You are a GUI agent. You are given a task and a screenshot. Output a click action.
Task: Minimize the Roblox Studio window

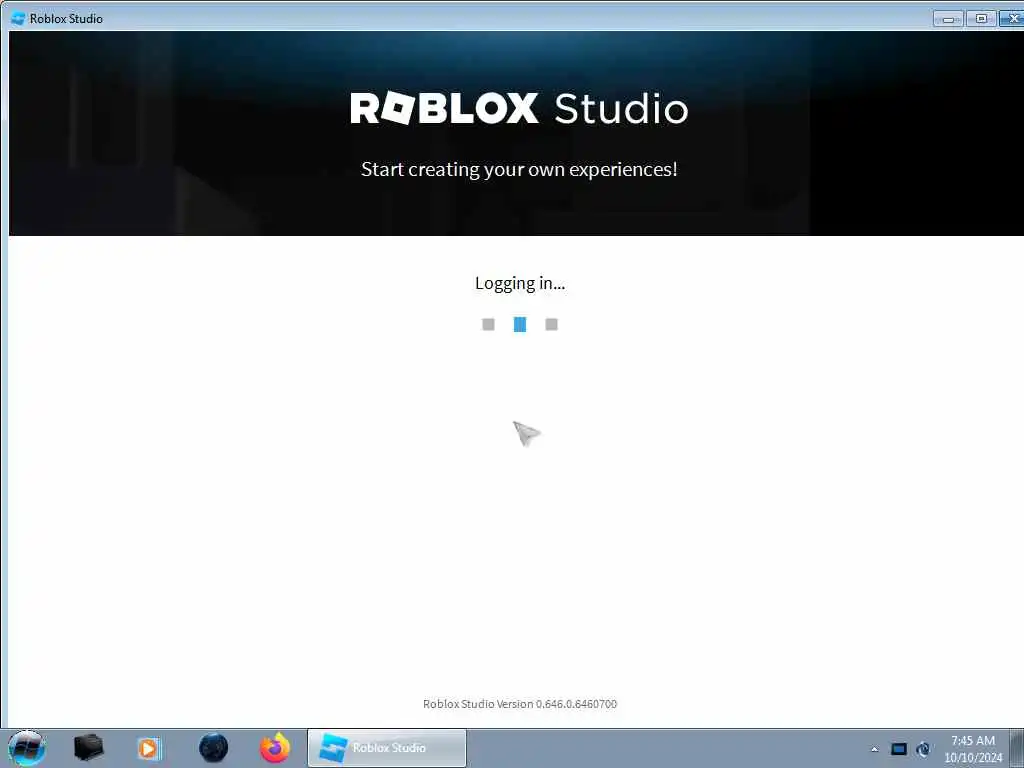click(x=948, y=19)
